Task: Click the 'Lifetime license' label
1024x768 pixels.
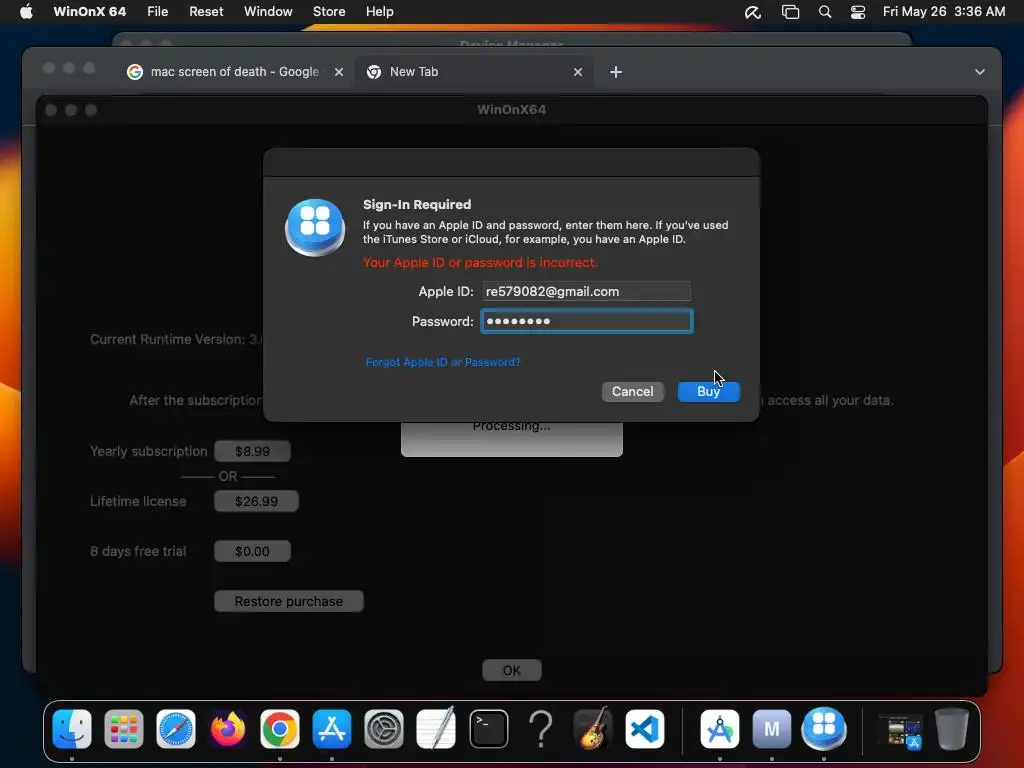Action: pyautogui.click(x=138, y=502)
